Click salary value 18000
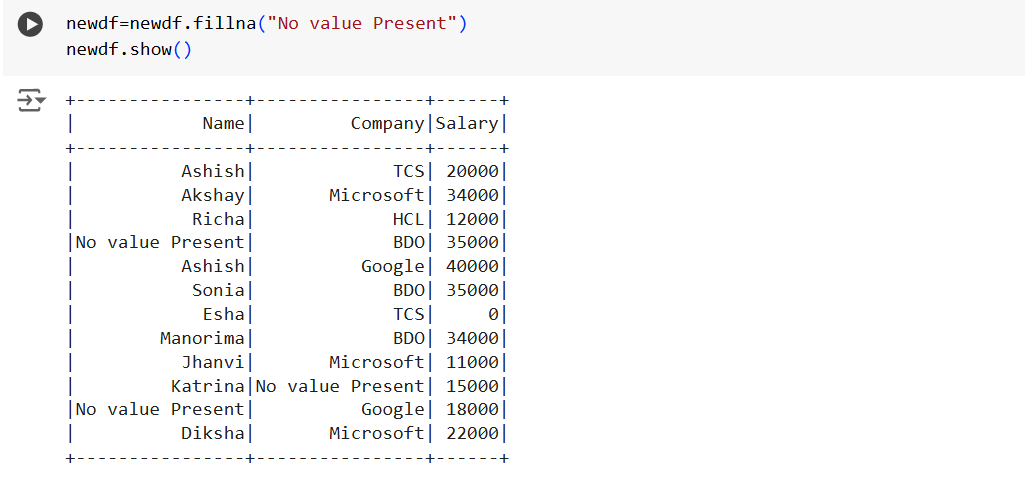The image size is (1025, 485). 472,409
